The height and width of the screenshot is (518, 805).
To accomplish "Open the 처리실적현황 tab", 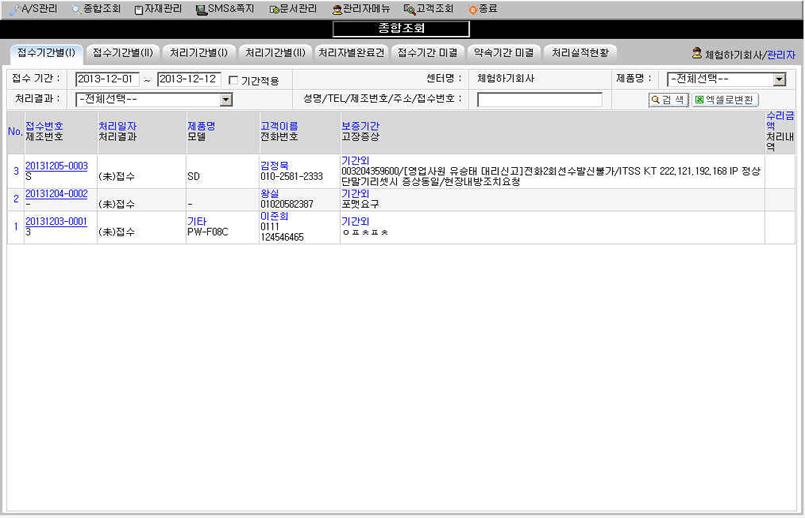I will click(580, 52).
